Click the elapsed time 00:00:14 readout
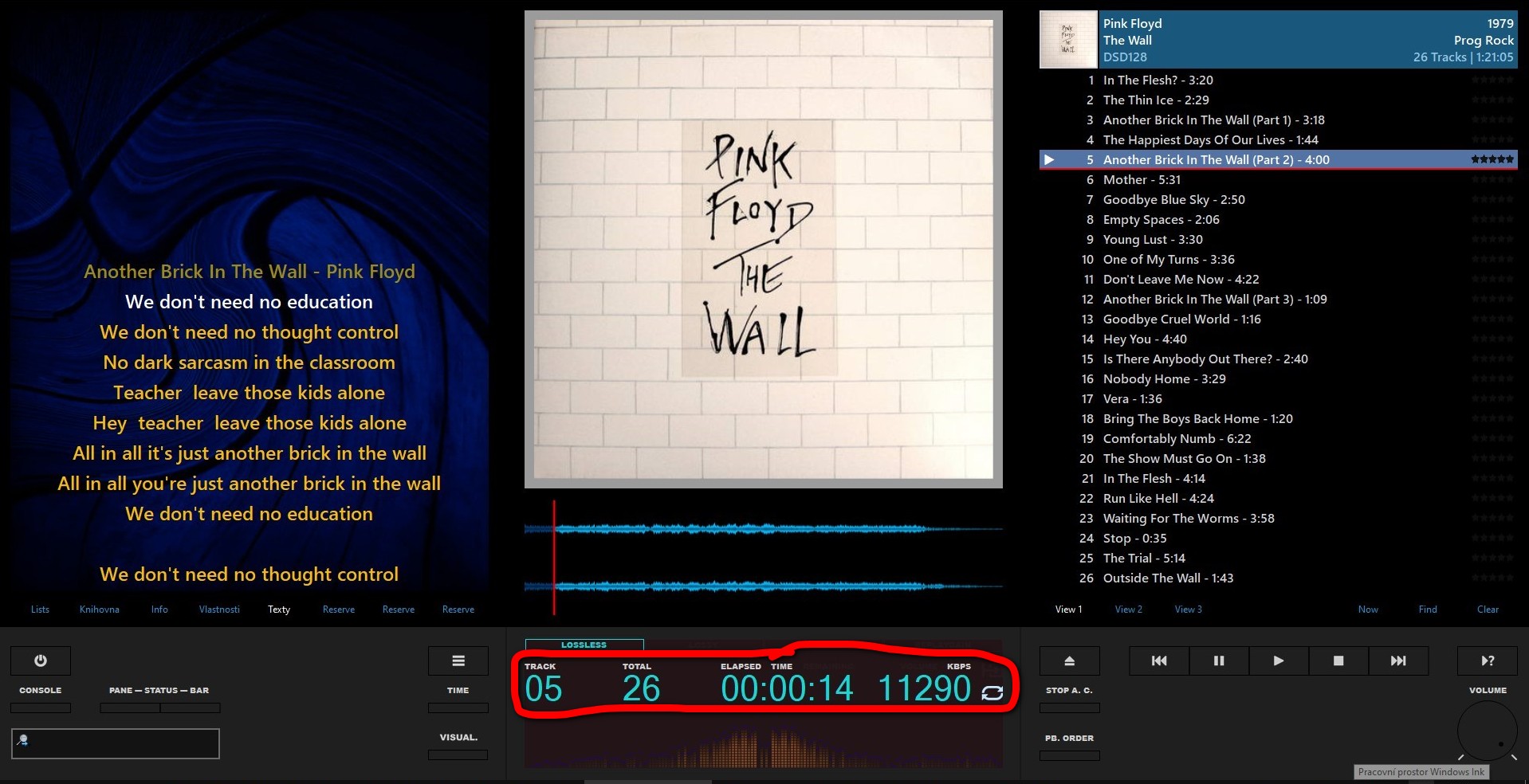Screen dimensions: 1529x784 [787, 689]
